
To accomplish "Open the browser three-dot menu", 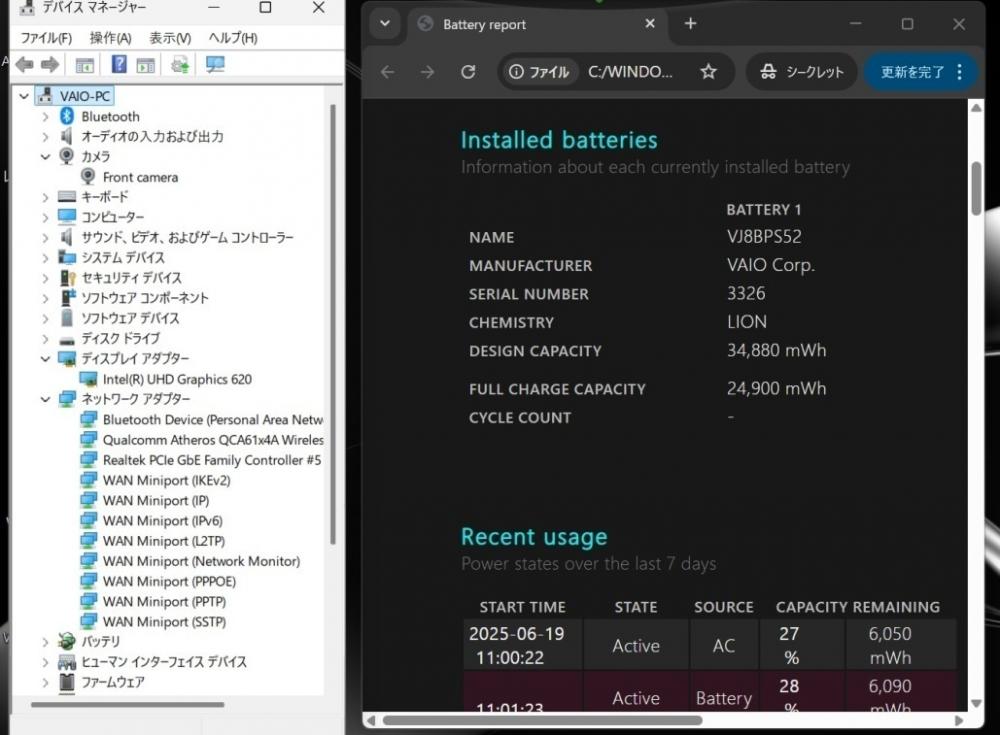I will (x=960, y=72).
